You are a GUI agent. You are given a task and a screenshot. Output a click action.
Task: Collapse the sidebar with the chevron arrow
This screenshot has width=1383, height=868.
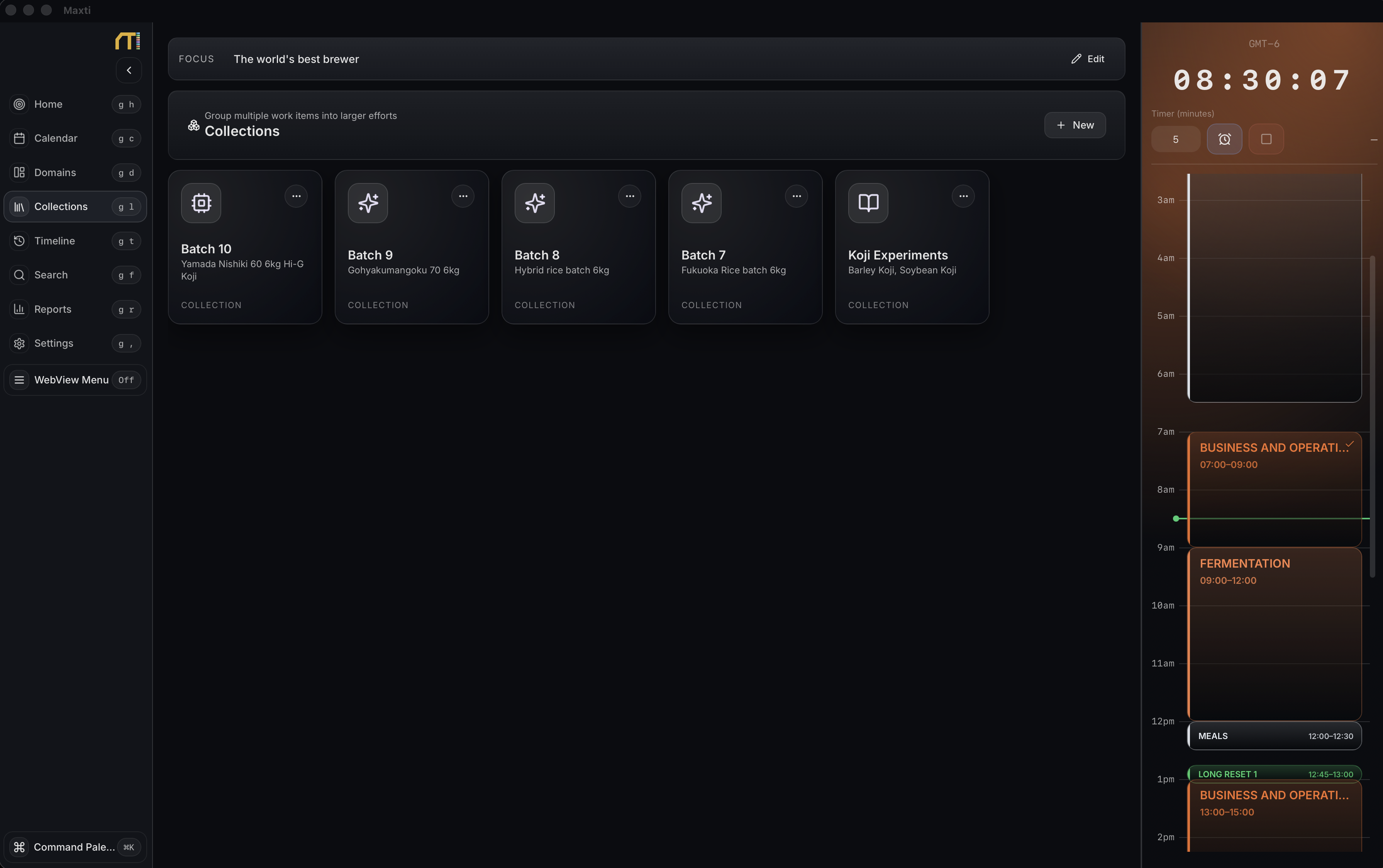[x=129, y=70]
